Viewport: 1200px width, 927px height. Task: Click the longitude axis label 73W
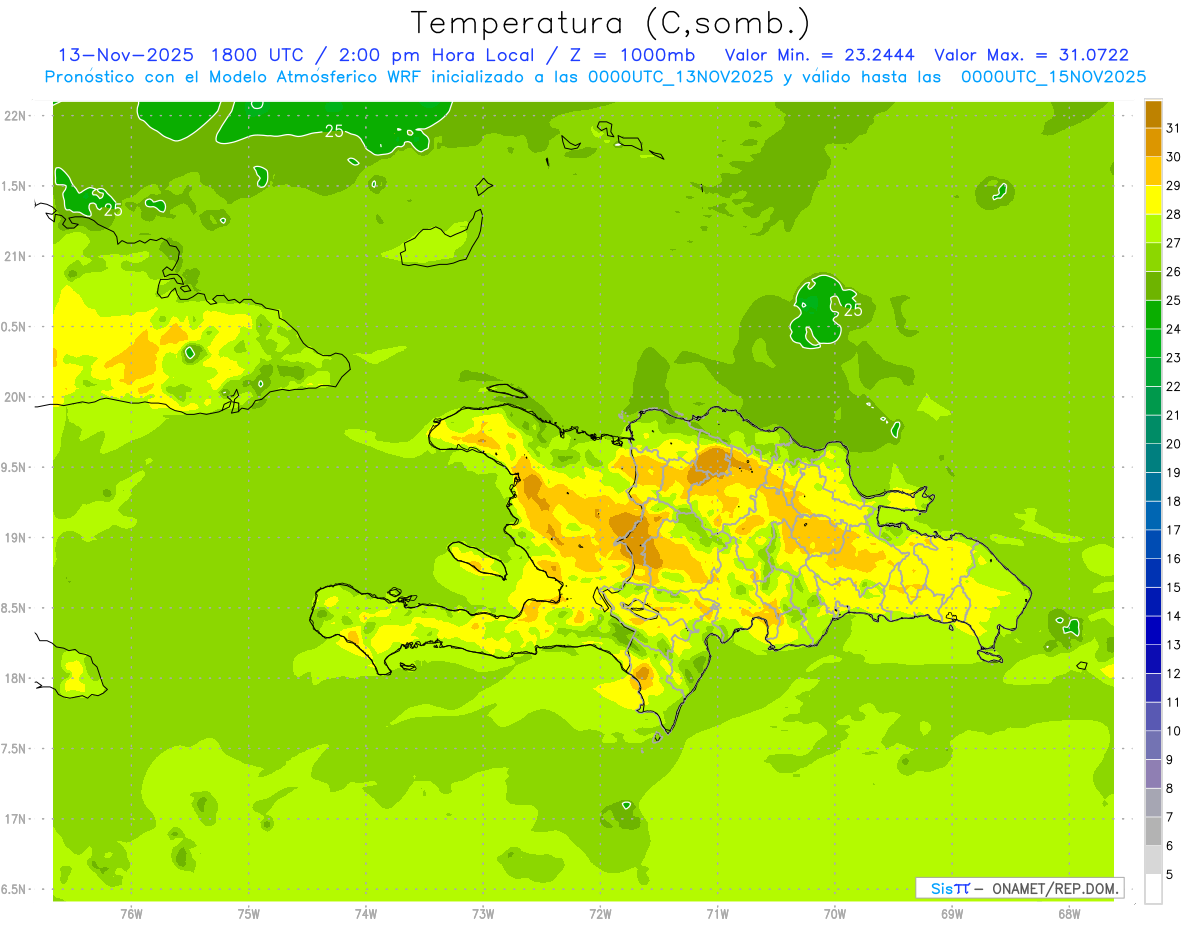pyautogui.click(x=483, y=914)
